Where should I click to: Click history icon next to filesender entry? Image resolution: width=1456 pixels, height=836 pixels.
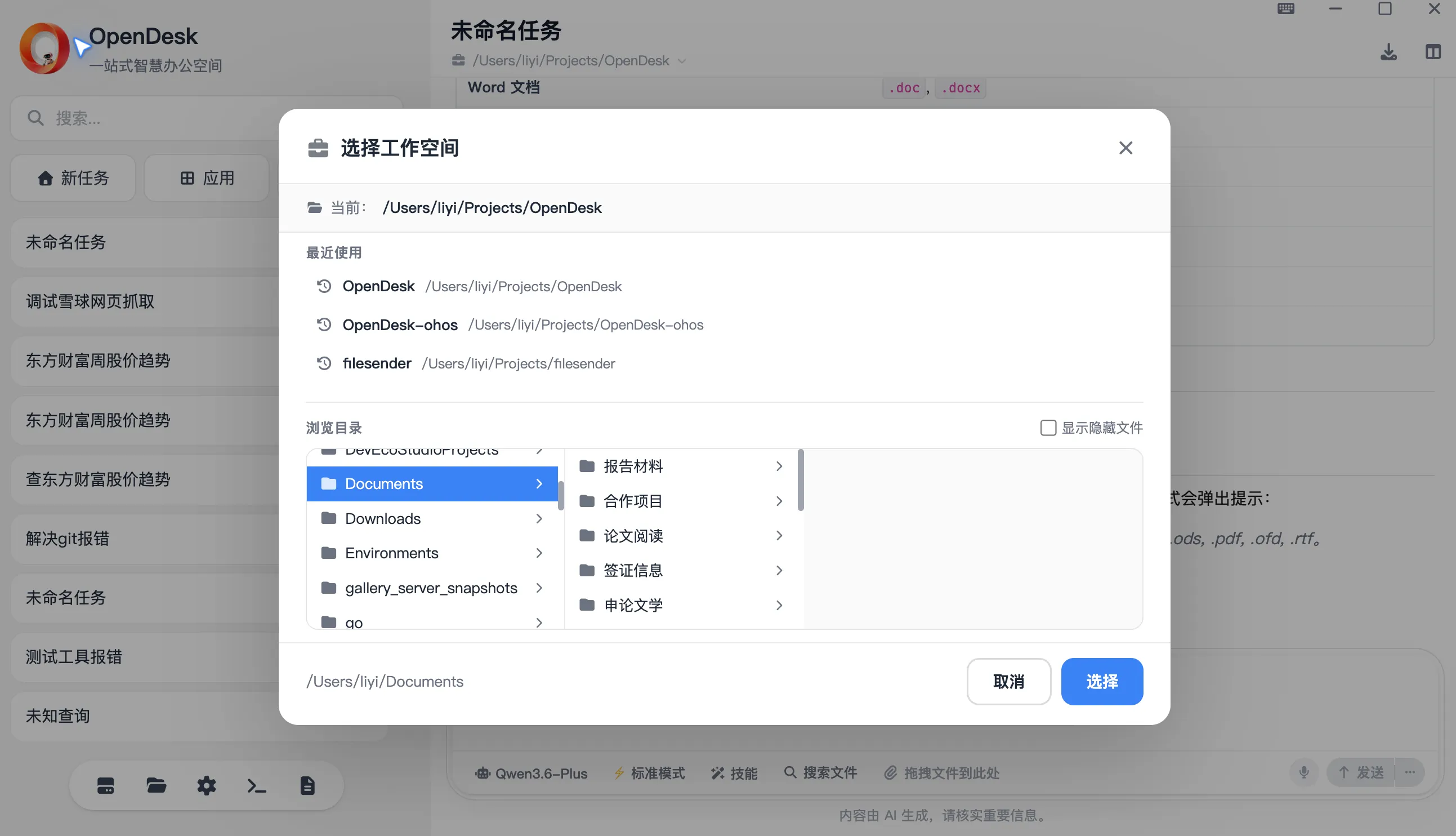tap(324, 363)
